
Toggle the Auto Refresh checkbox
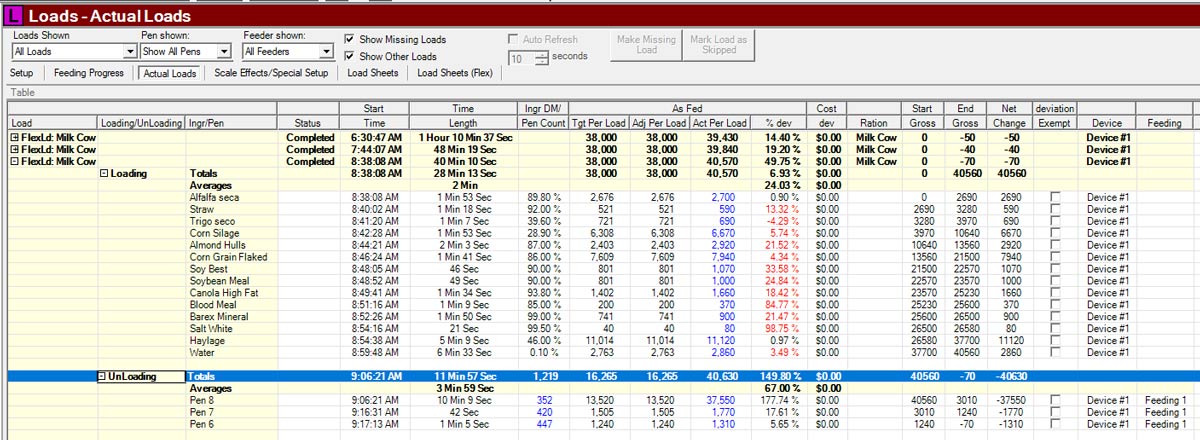(514, 39)
